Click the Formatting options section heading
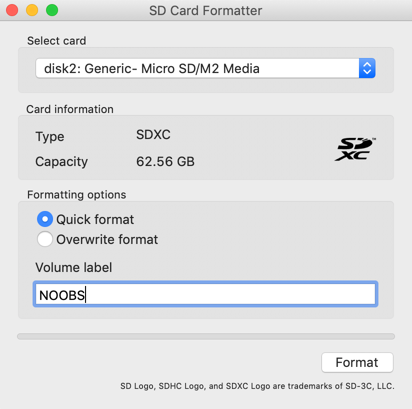This screenshot has width=412, height=409. [77, 194]
